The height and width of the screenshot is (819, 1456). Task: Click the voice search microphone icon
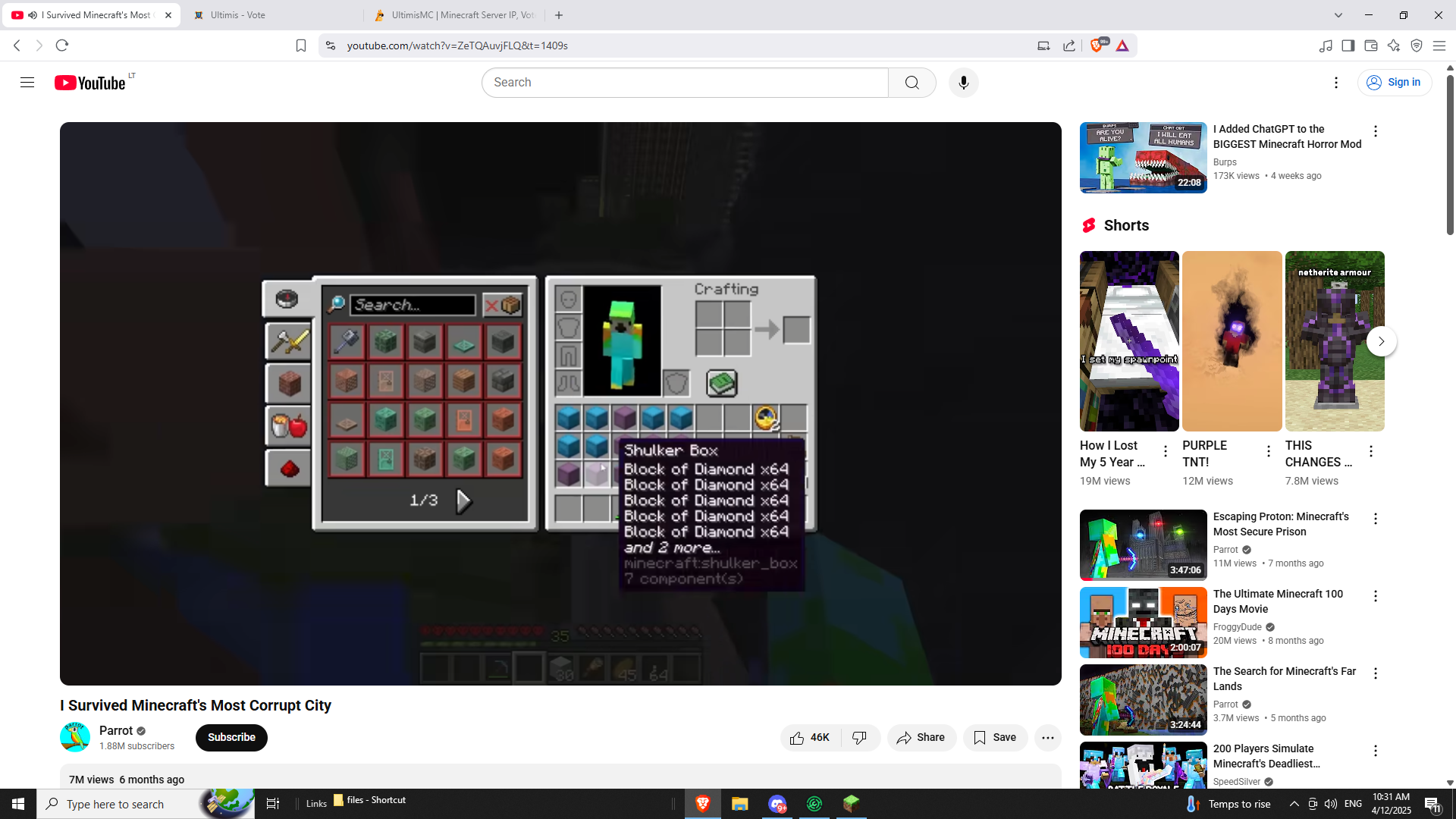pos(963,83)
